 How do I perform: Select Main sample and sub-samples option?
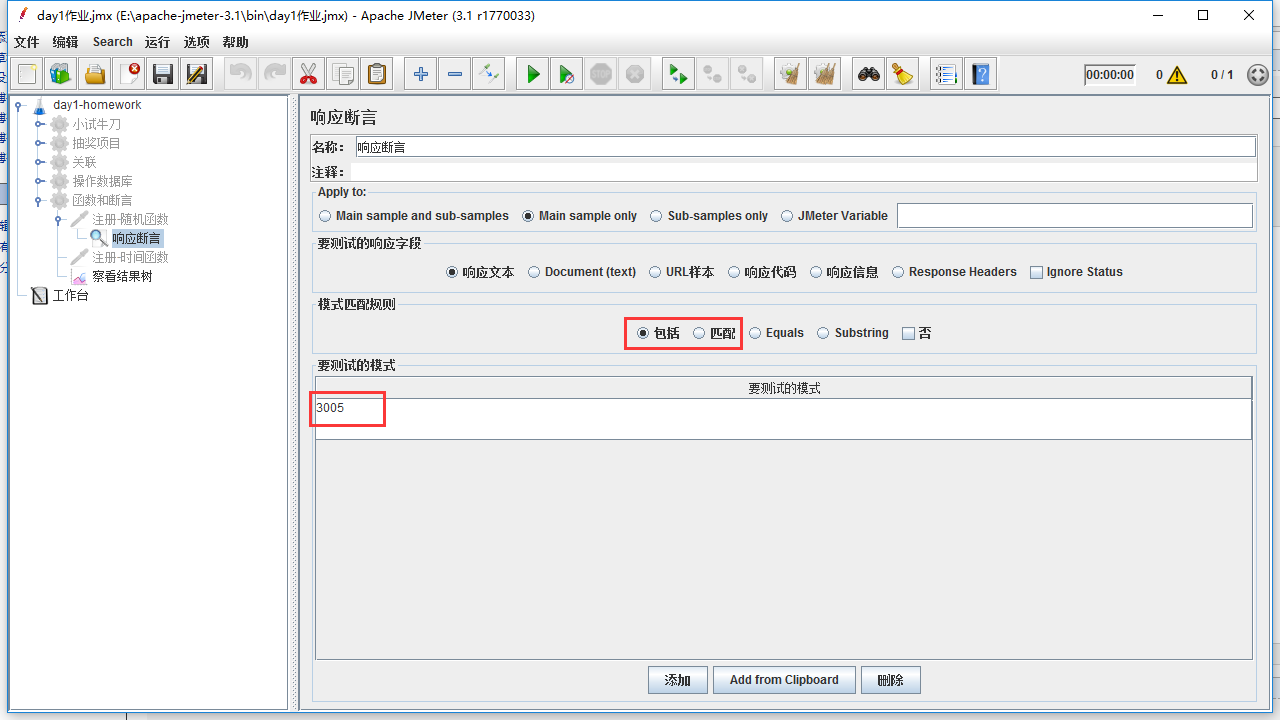[x=325, y=216]
